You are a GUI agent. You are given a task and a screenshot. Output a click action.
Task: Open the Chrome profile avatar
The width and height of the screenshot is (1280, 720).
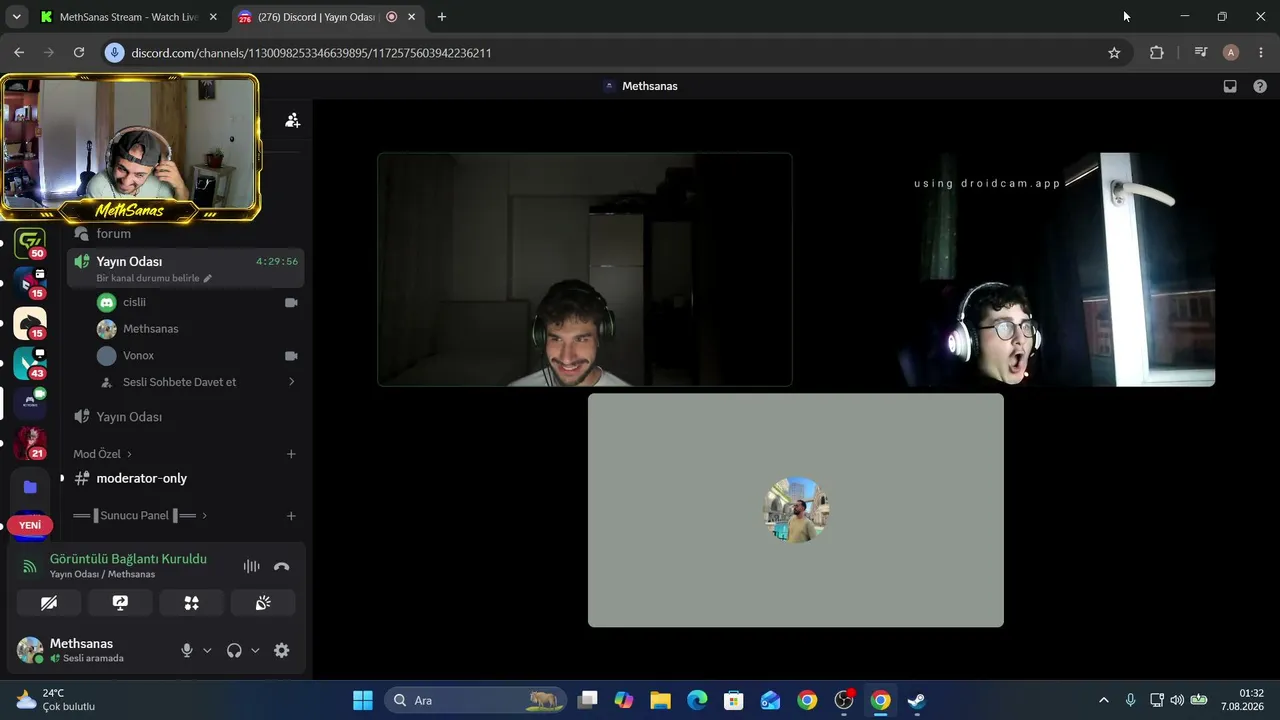[x=1231, y=53]
